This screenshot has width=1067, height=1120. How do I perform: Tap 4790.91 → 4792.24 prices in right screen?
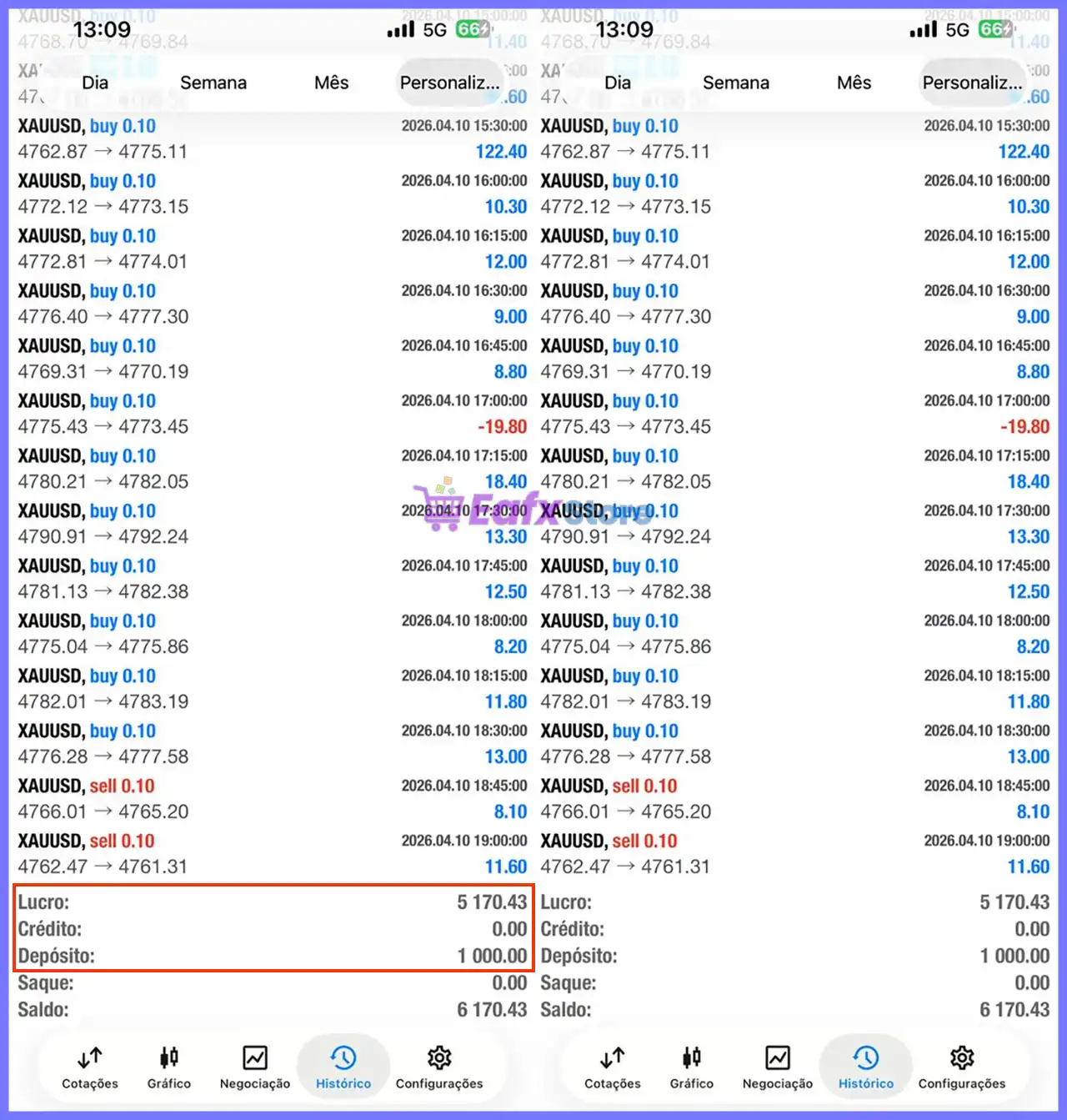click(625, 537)
